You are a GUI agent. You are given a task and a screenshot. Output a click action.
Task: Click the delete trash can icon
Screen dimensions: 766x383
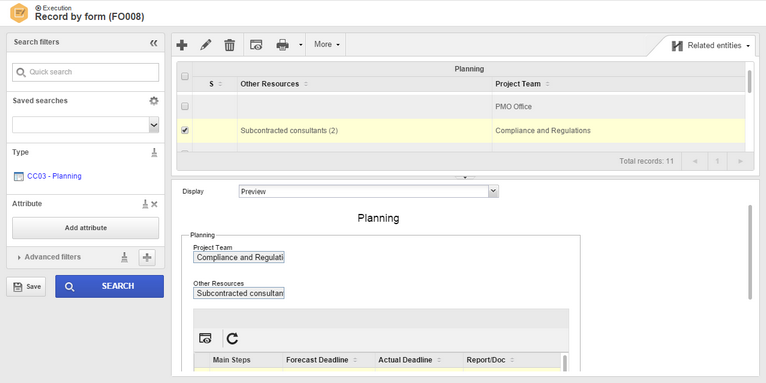click(x=230, y=45)
